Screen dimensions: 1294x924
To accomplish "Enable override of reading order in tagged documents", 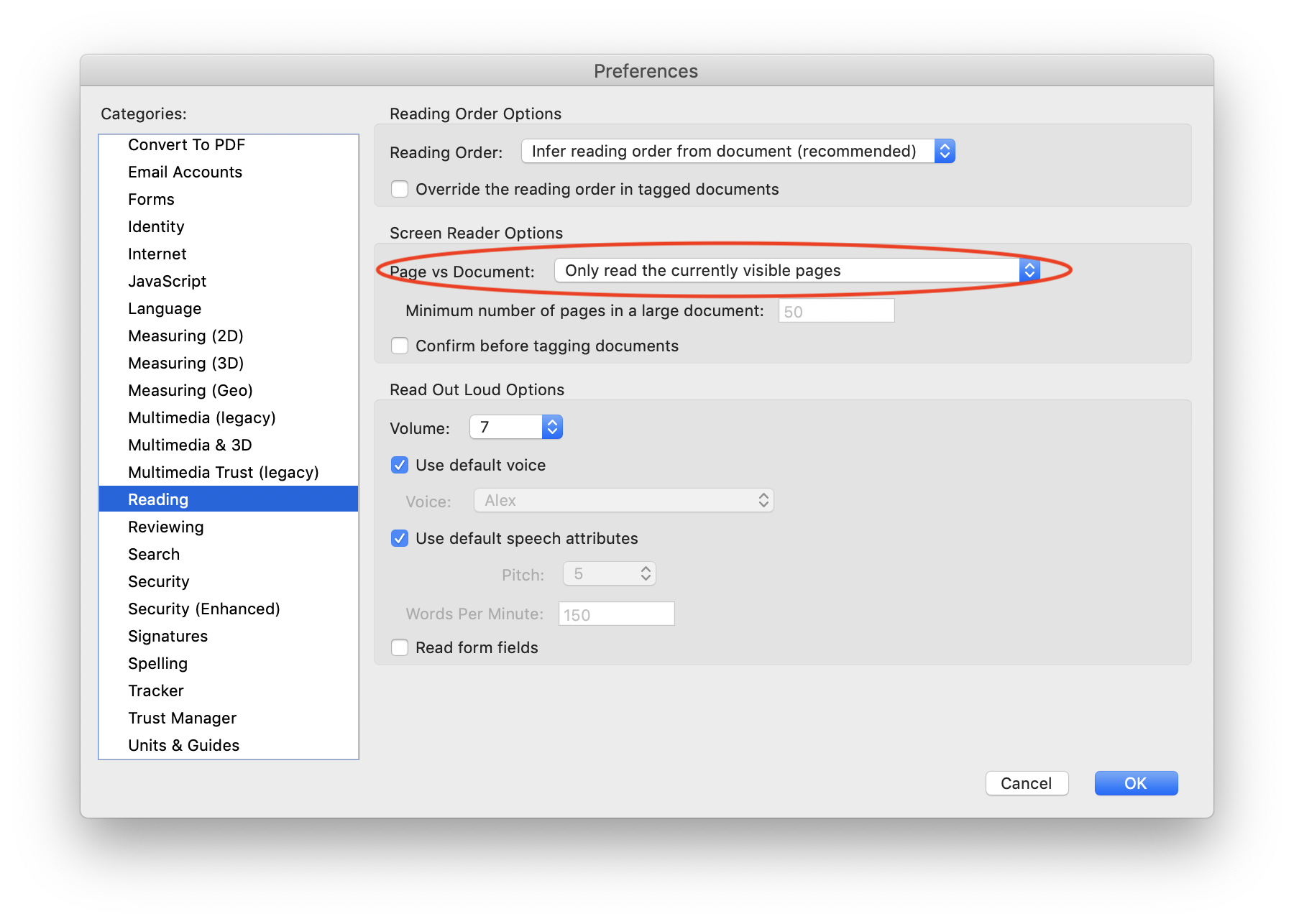I will click(400, 189).
